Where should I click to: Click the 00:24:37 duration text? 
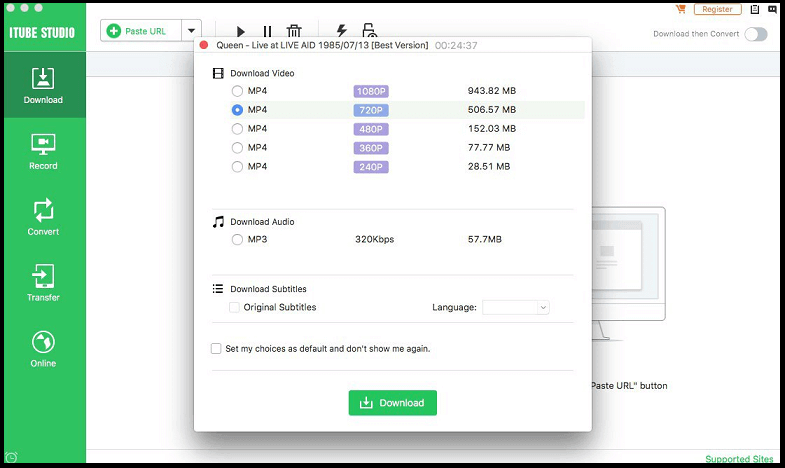pos(456,46)
